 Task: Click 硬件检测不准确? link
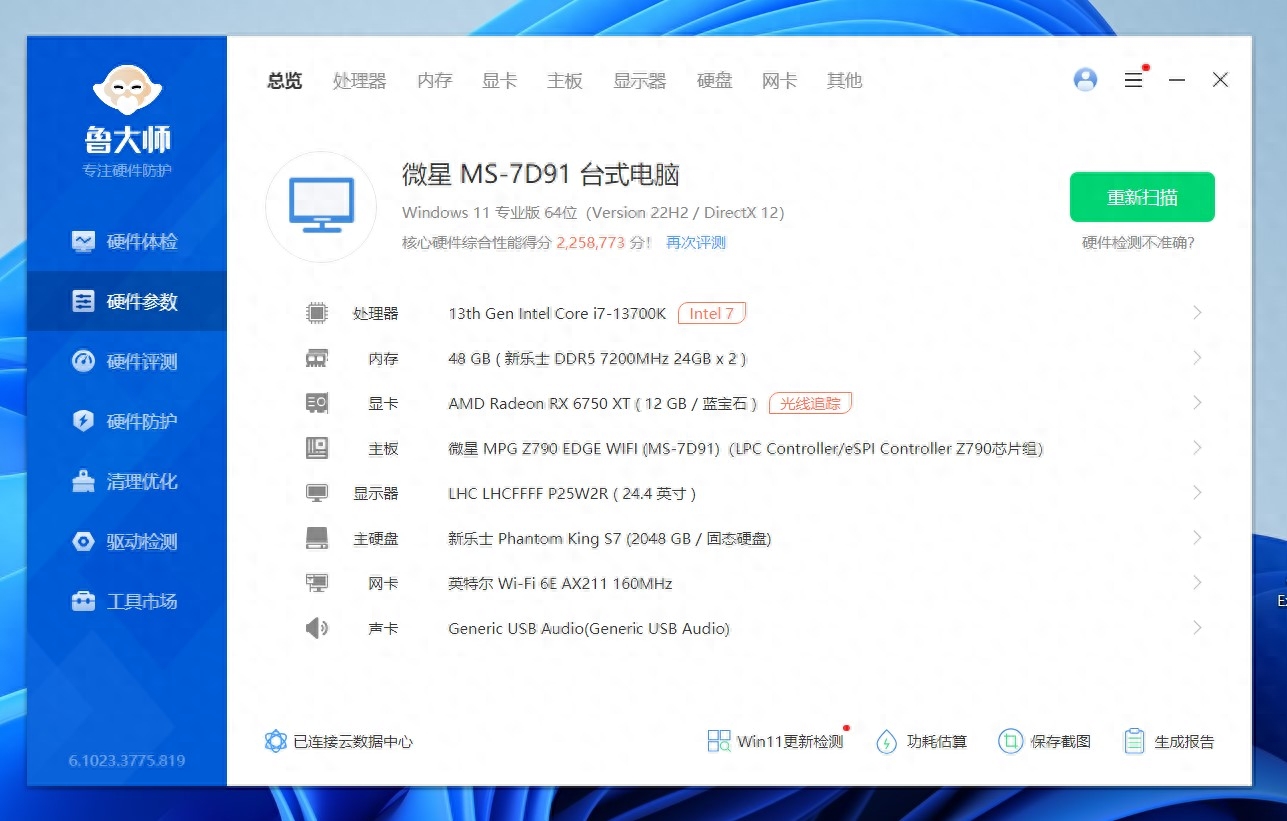tap(1139, 242)
